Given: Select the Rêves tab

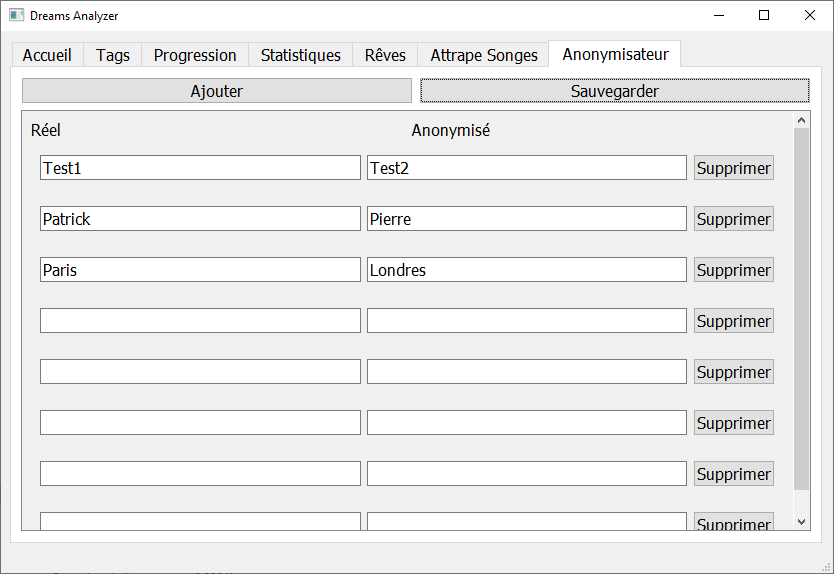Looking at the screenshot, I should click(385, 55).
